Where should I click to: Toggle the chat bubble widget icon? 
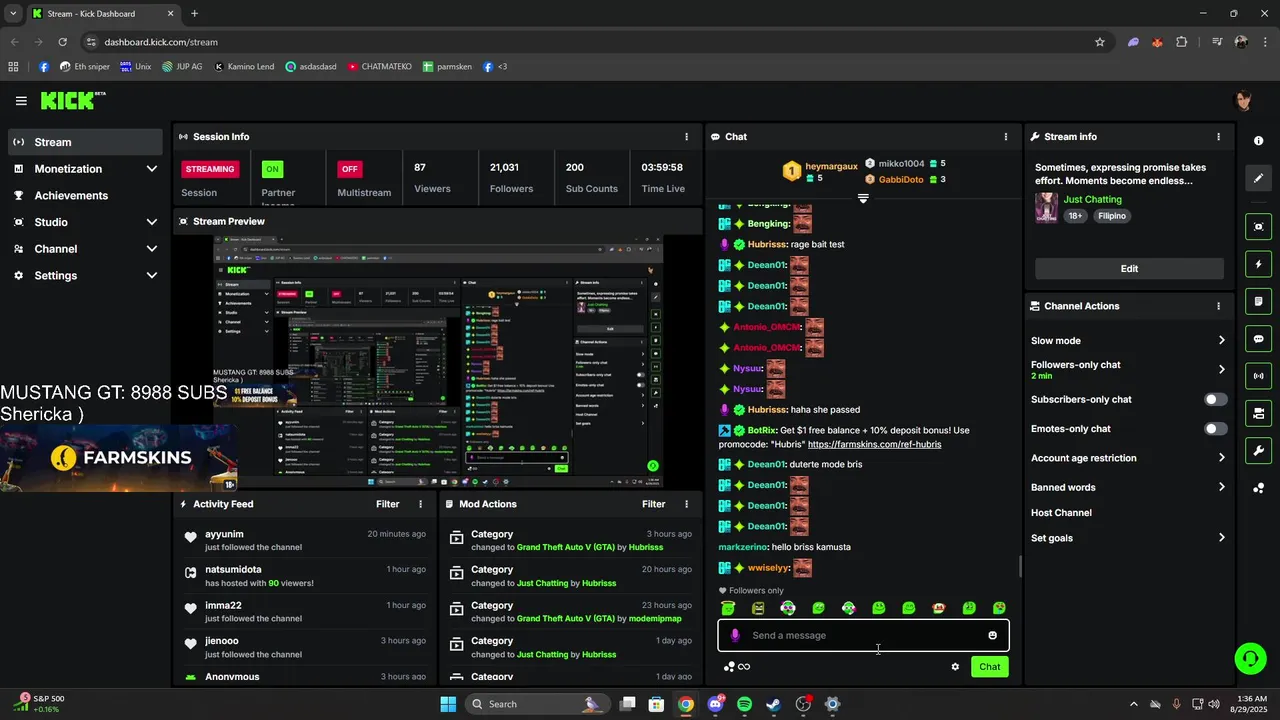pyautogui.click(x=1259, y=339)
